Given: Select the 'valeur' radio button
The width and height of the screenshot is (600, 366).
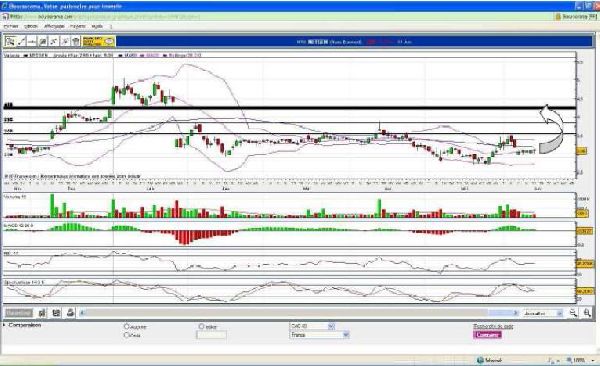Looking at the screenshot, I should click(x=202, y=326).
